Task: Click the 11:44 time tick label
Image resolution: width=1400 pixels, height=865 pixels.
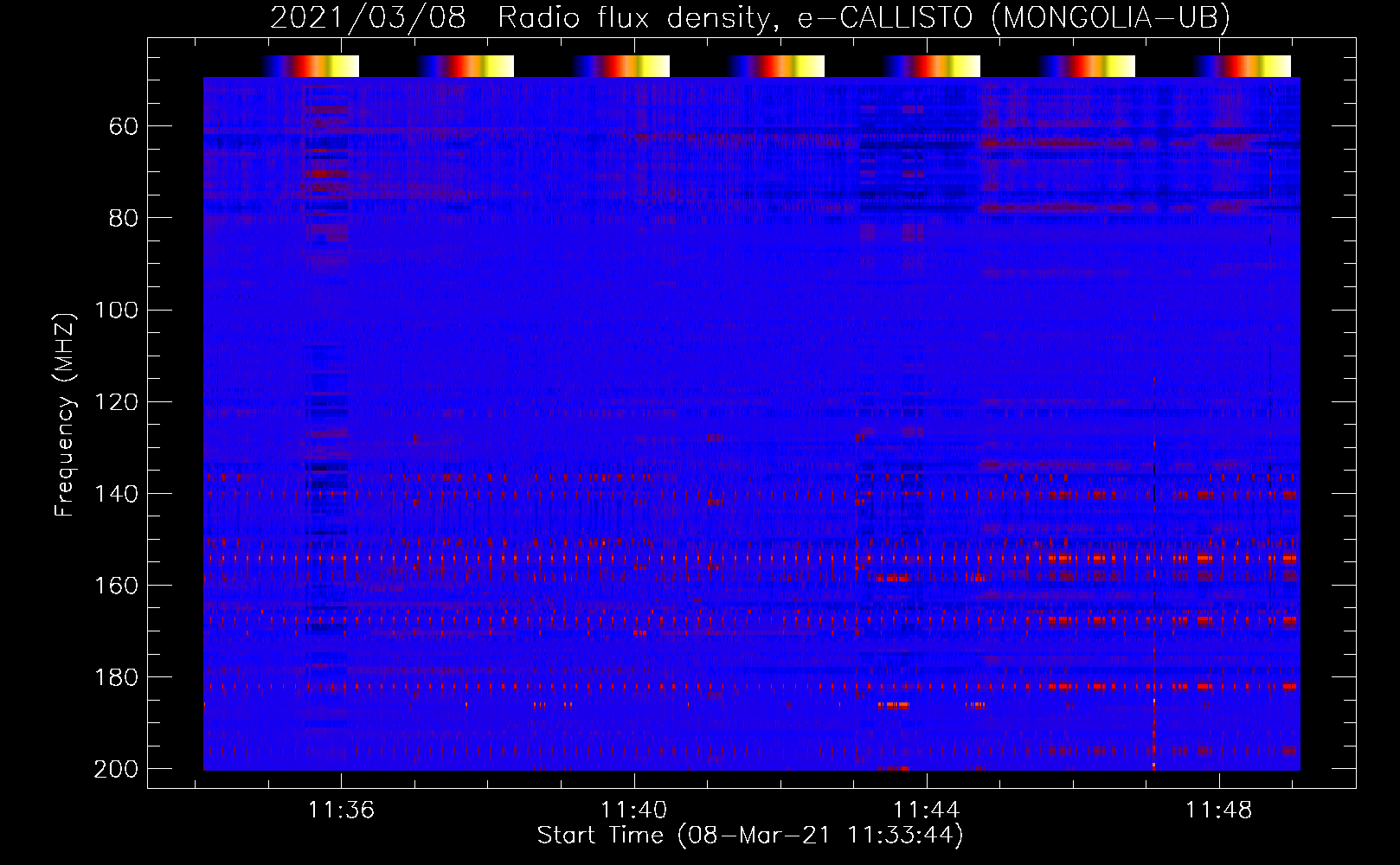Action: [927, 811]
